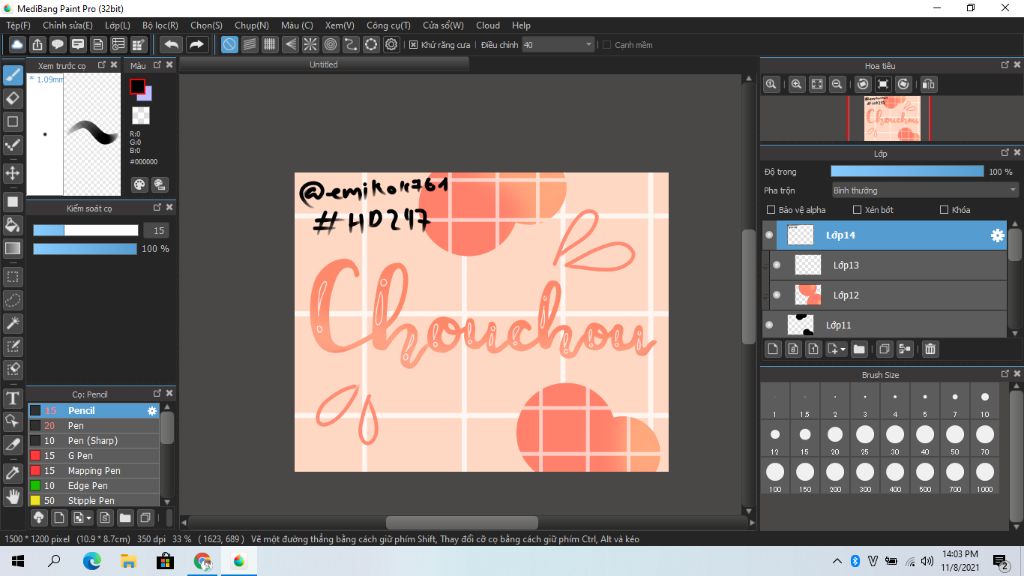Expand the add brush dropdown arrow
This screenshot has height=576, width=1024.
pos(89,518)
